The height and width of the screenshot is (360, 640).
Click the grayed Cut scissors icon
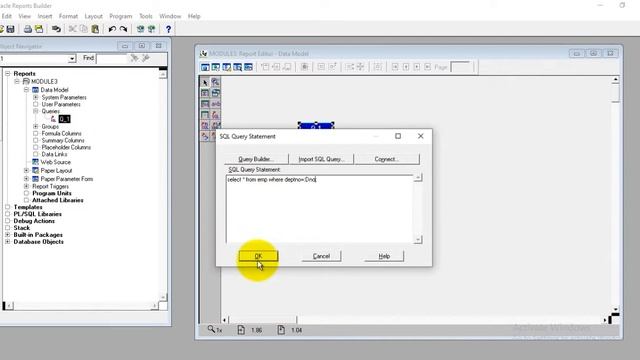73,29
